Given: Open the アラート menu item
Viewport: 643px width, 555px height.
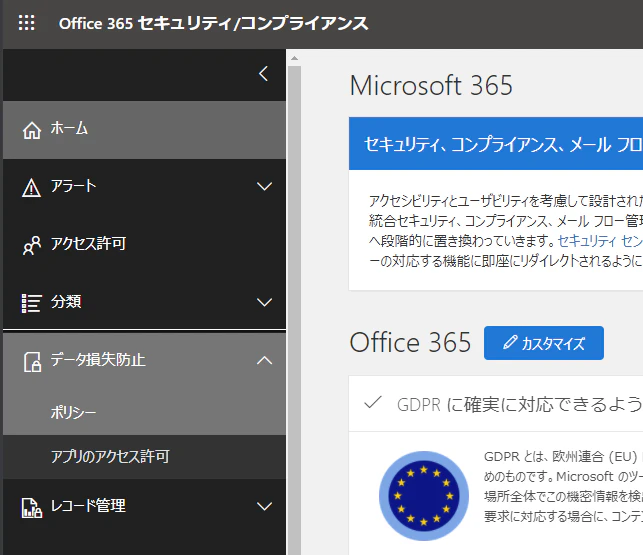Looking at the screenshot, I should [144, 187].
